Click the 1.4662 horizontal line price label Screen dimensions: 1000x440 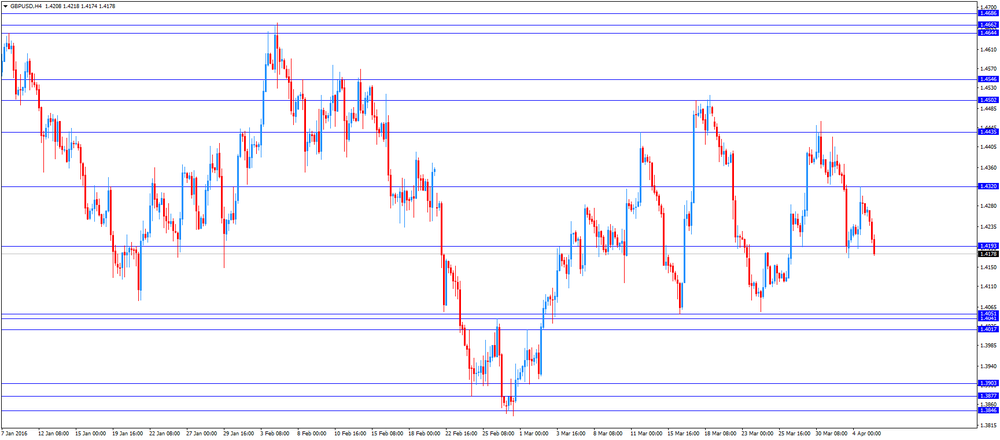[988, 25]
